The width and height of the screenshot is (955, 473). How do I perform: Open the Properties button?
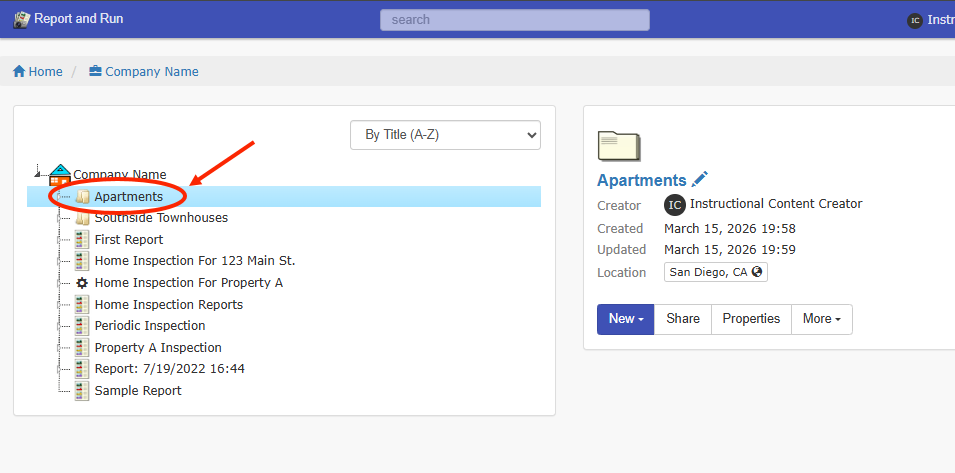(751, 319)
